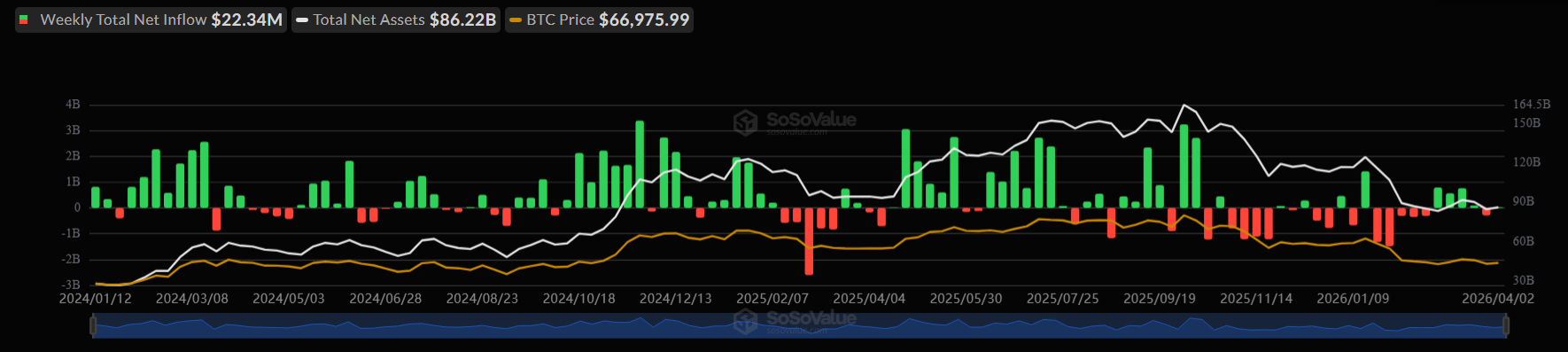Click the 2026/01/09 date label
This screenshot has height=352, width=1568.
click(x=1353, y=299)
